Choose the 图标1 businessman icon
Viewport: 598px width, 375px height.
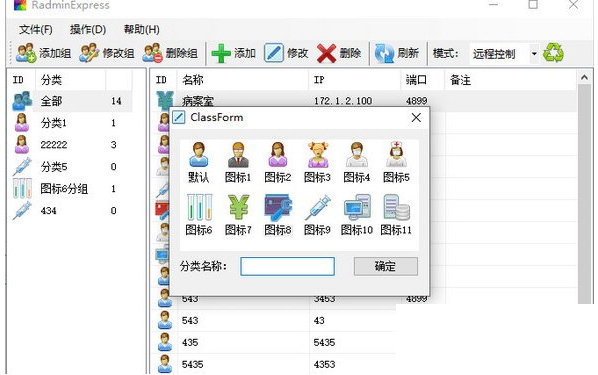tap(238, 155)
